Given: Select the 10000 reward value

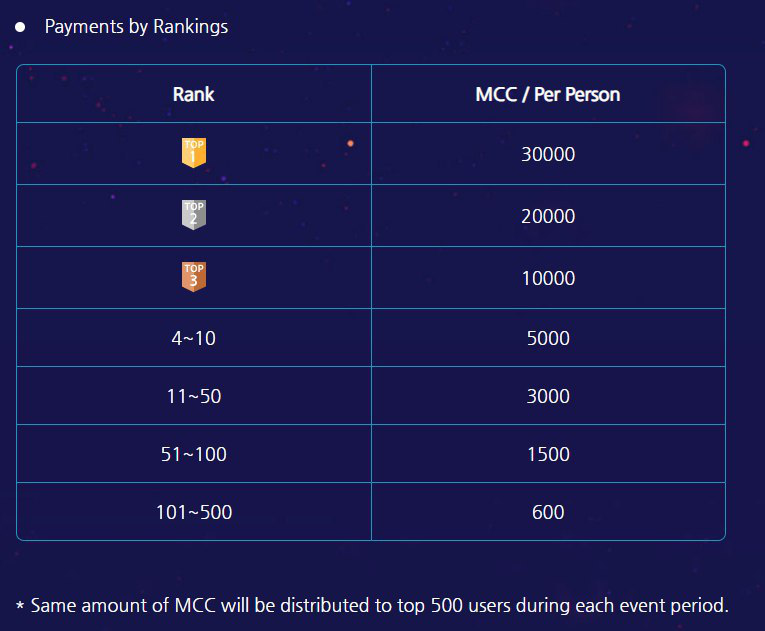Looking at the screenshot, I should point(548,278).
